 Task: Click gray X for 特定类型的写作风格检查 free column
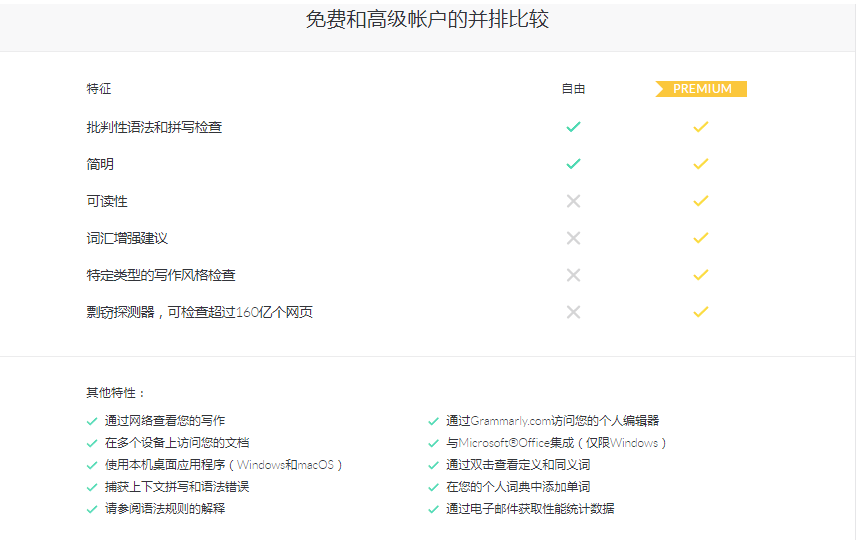[573, 275]
